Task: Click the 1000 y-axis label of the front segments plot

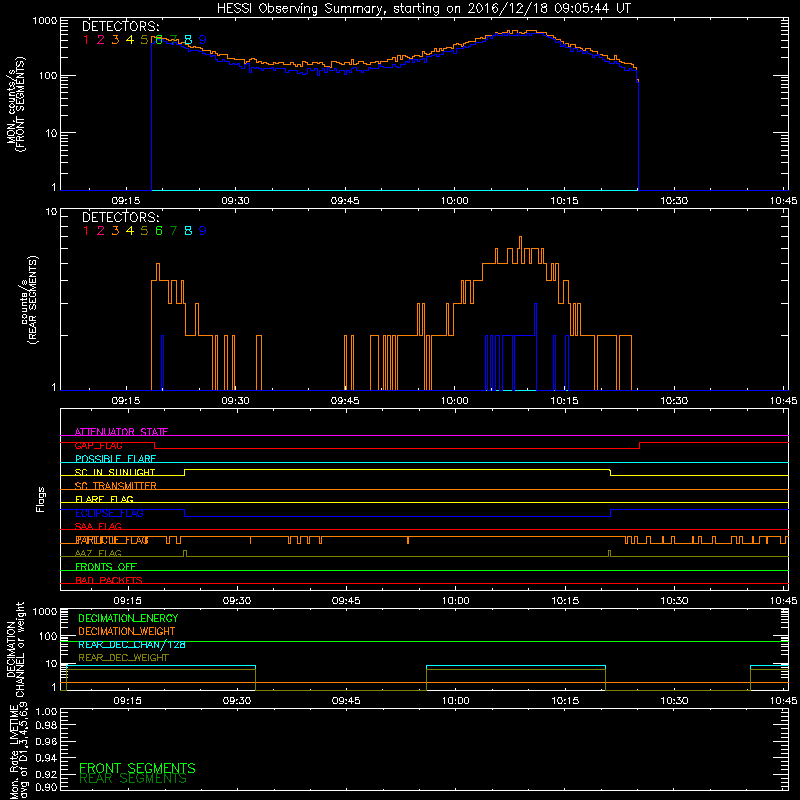Action: (45, 21)
